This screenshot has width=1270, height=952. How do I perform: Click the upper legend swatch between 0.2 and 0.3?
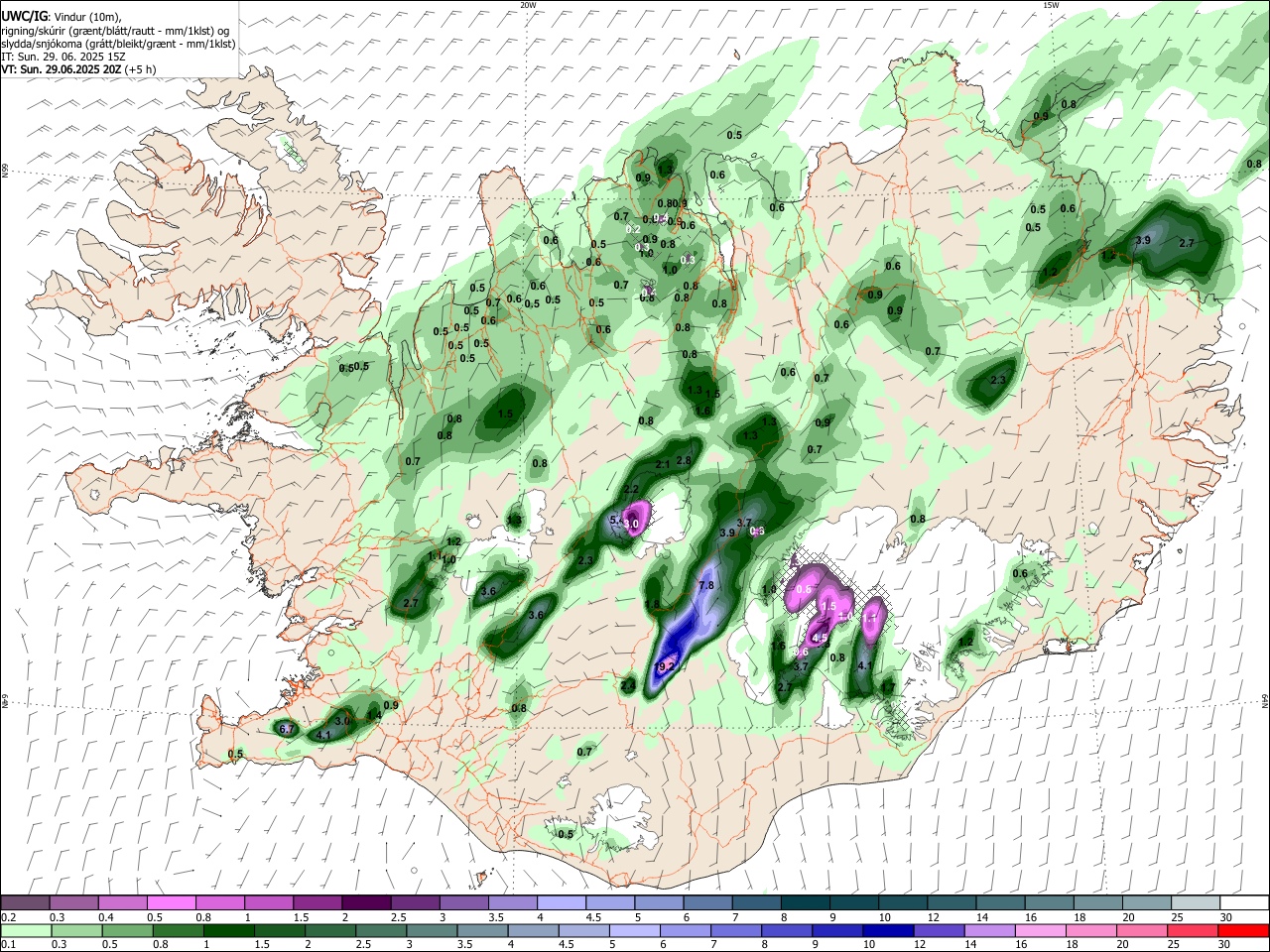click(25, 903)
